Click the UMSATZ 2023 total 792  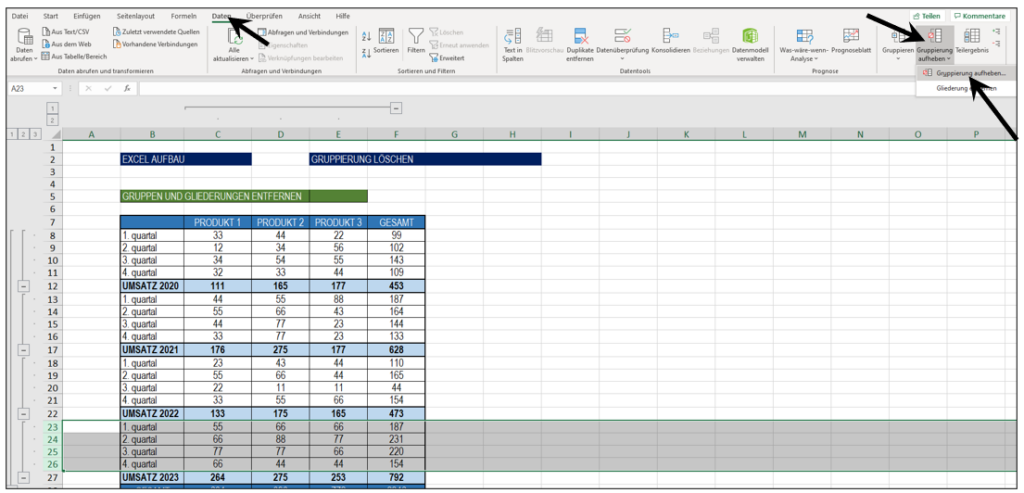[x=396, y=477]
